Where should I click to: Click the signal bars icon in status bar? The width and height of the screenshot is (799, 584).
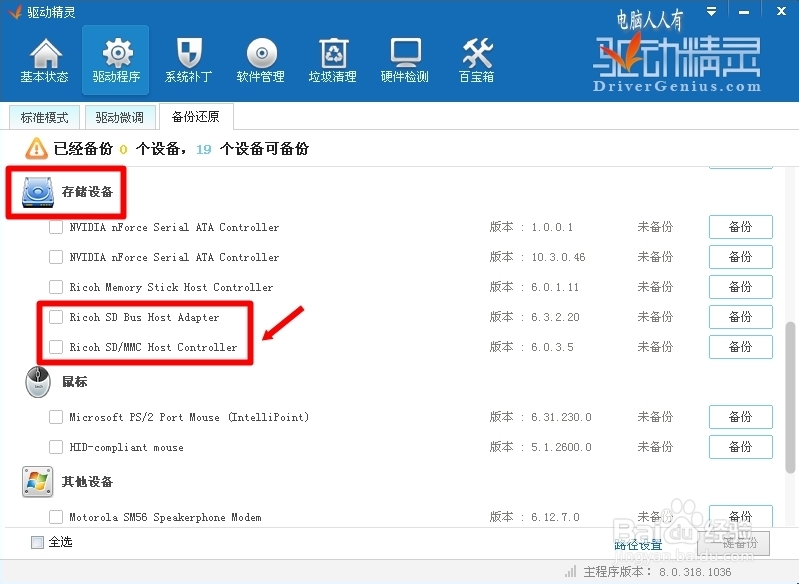click(570, 571)
